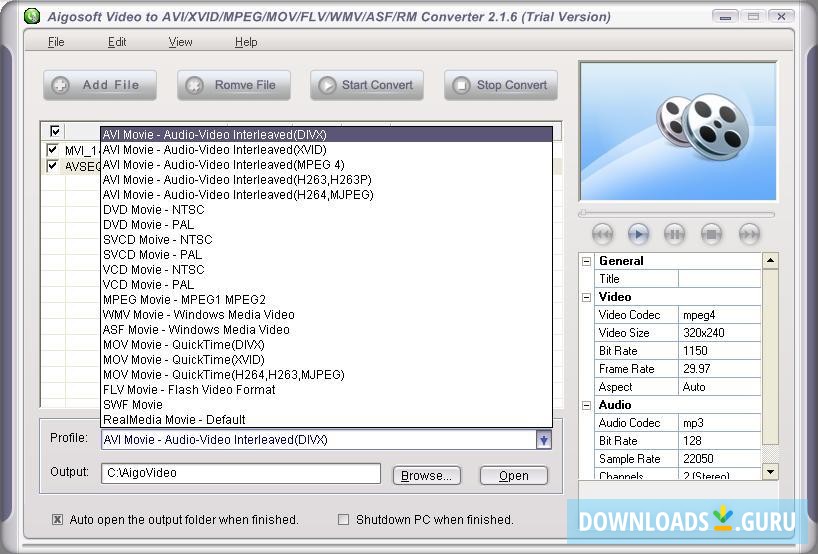This screenshot has height=554, width=818.
Task: Click properties scrollbar up arrow
Action: [771, 260]
